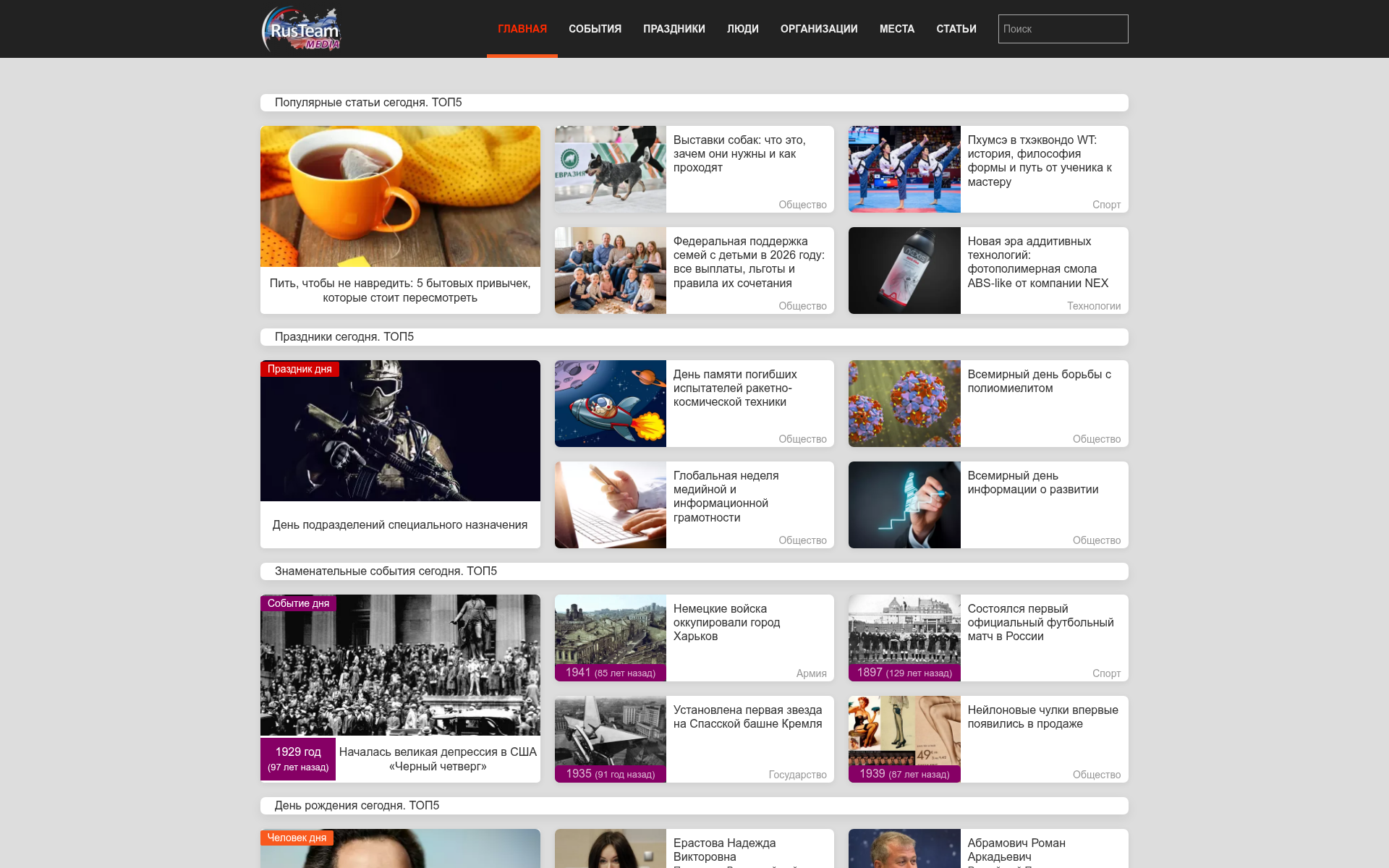Open the ПРАЗДНИКИ menu item
Viewport: 1389px width, 868px height.
(674, 29)
